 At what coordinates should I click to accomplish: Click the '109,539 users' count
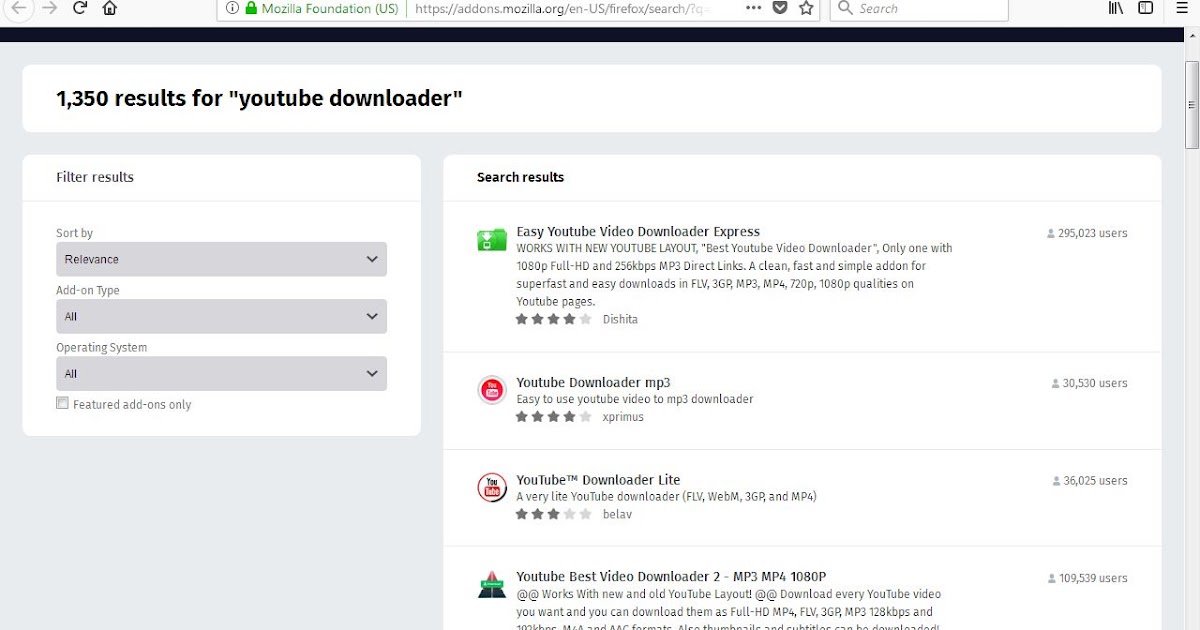coord(1093,578)
